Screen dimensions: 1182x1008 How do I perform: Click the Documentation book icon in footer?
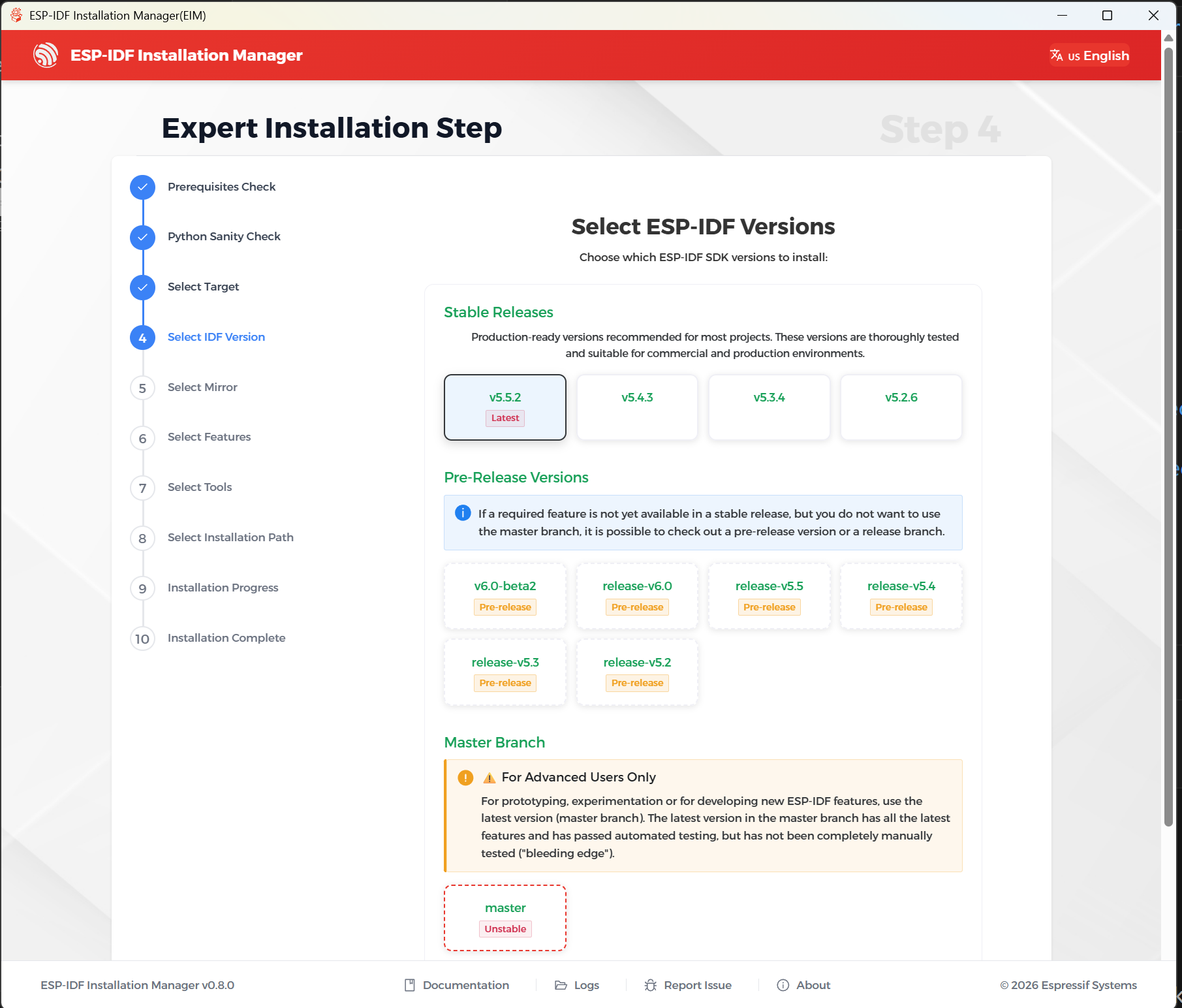point(410,985)
